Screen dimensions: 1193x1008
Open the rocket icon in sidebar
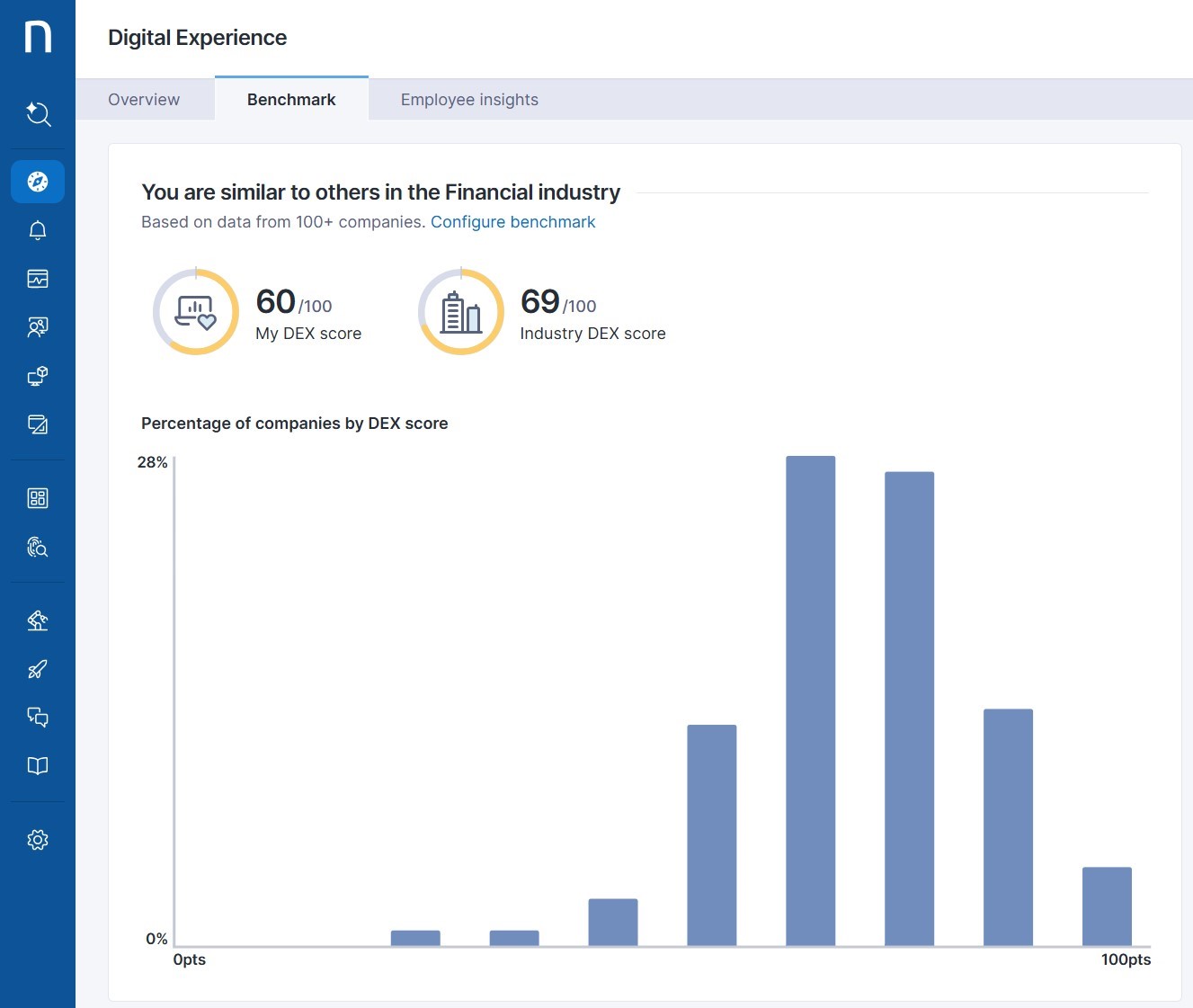click(38, 669)
